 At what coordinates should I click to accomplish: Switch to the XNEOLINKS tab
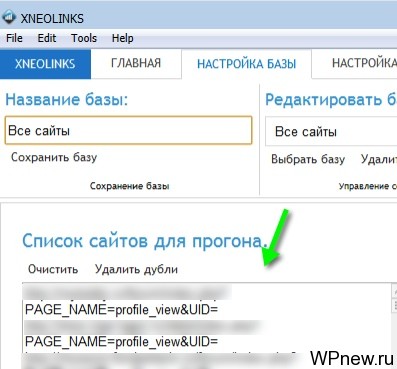coord(45,64)
